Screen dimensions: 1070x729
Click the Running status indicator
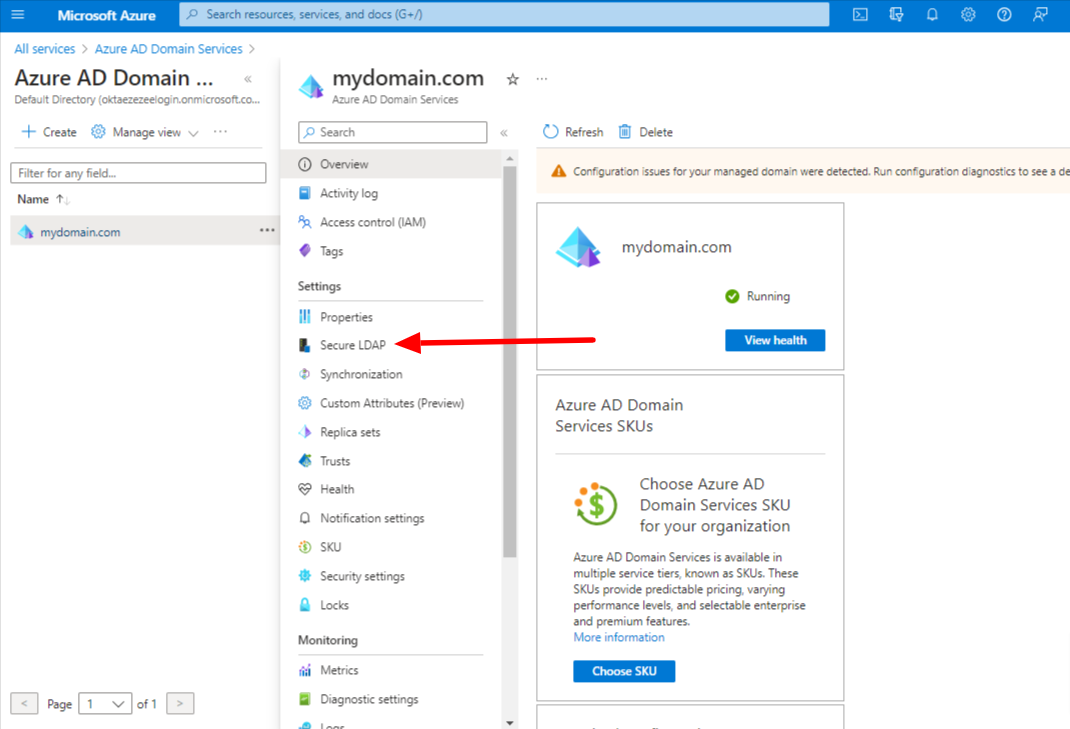point(757,296)
